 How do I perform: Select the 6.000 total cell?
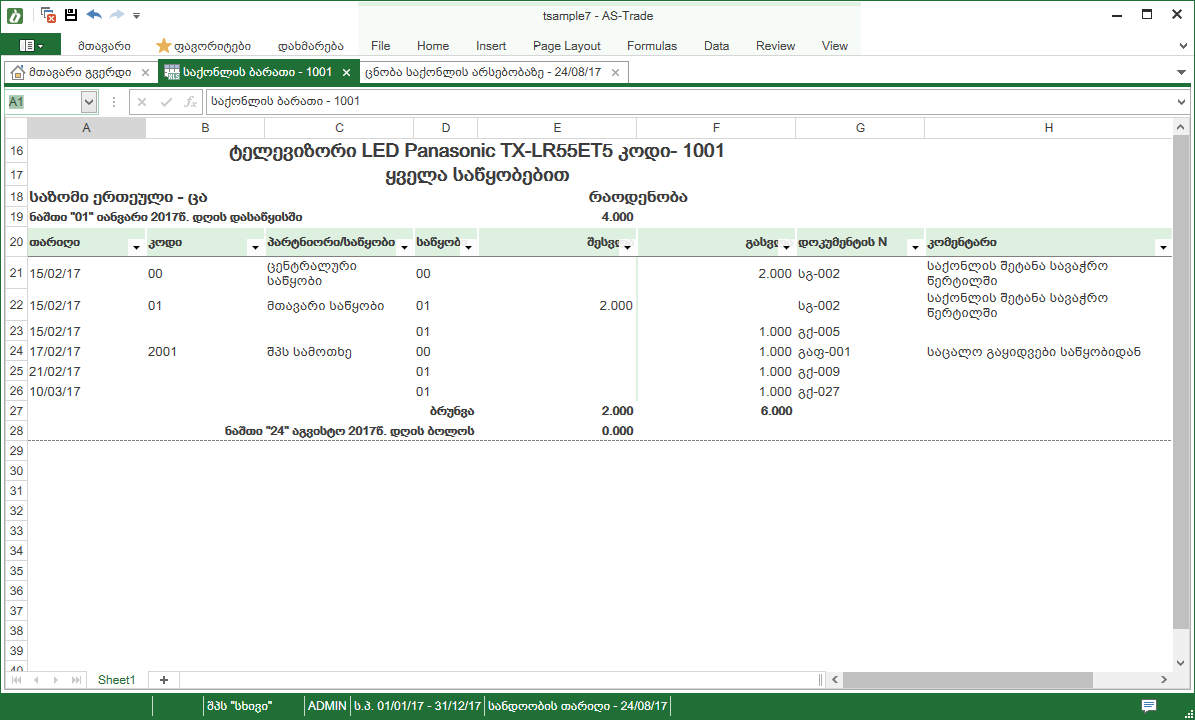click(716, 411)
